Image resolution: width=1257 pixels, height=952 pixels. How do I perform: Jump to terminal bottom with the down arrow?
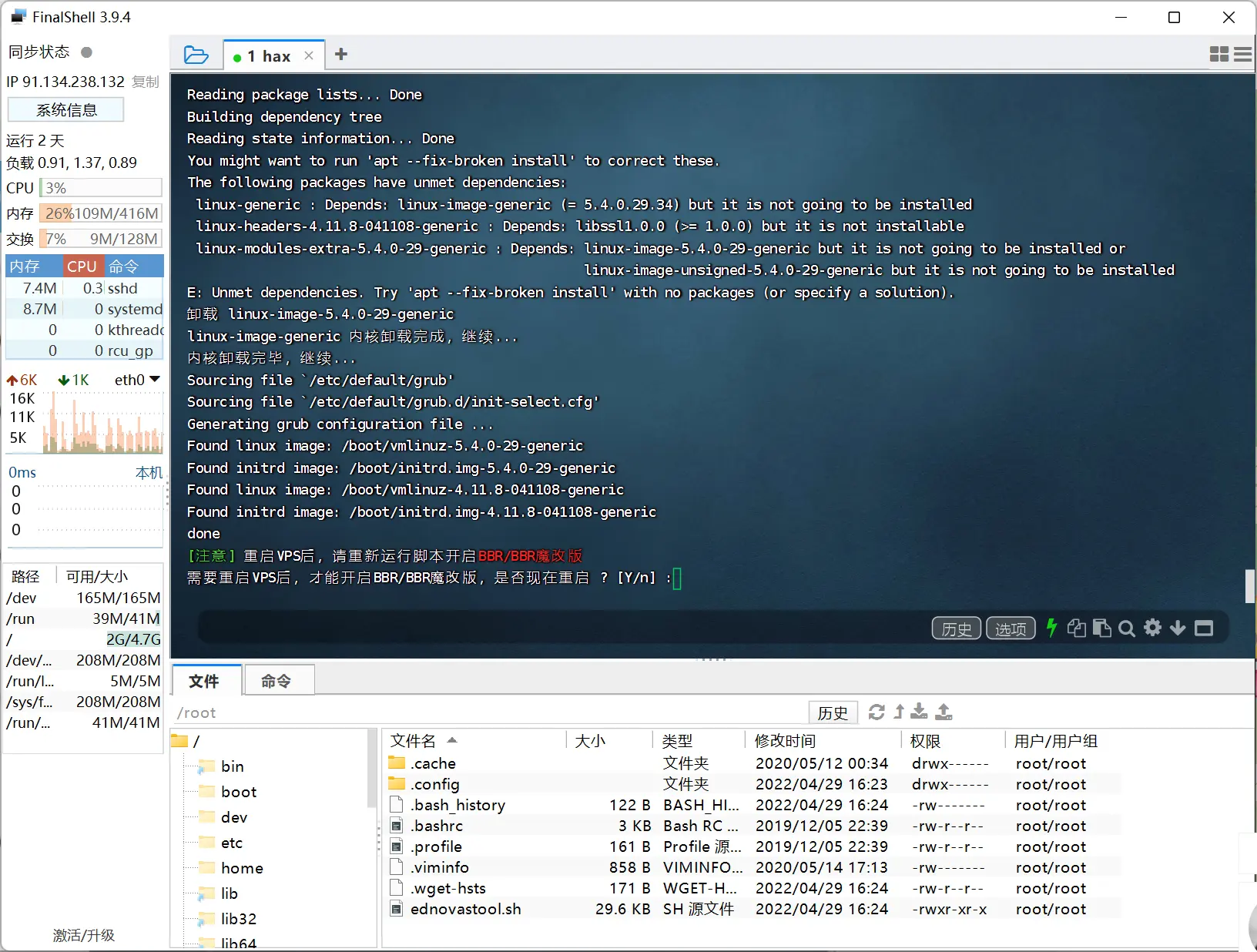pos(1178,629)
